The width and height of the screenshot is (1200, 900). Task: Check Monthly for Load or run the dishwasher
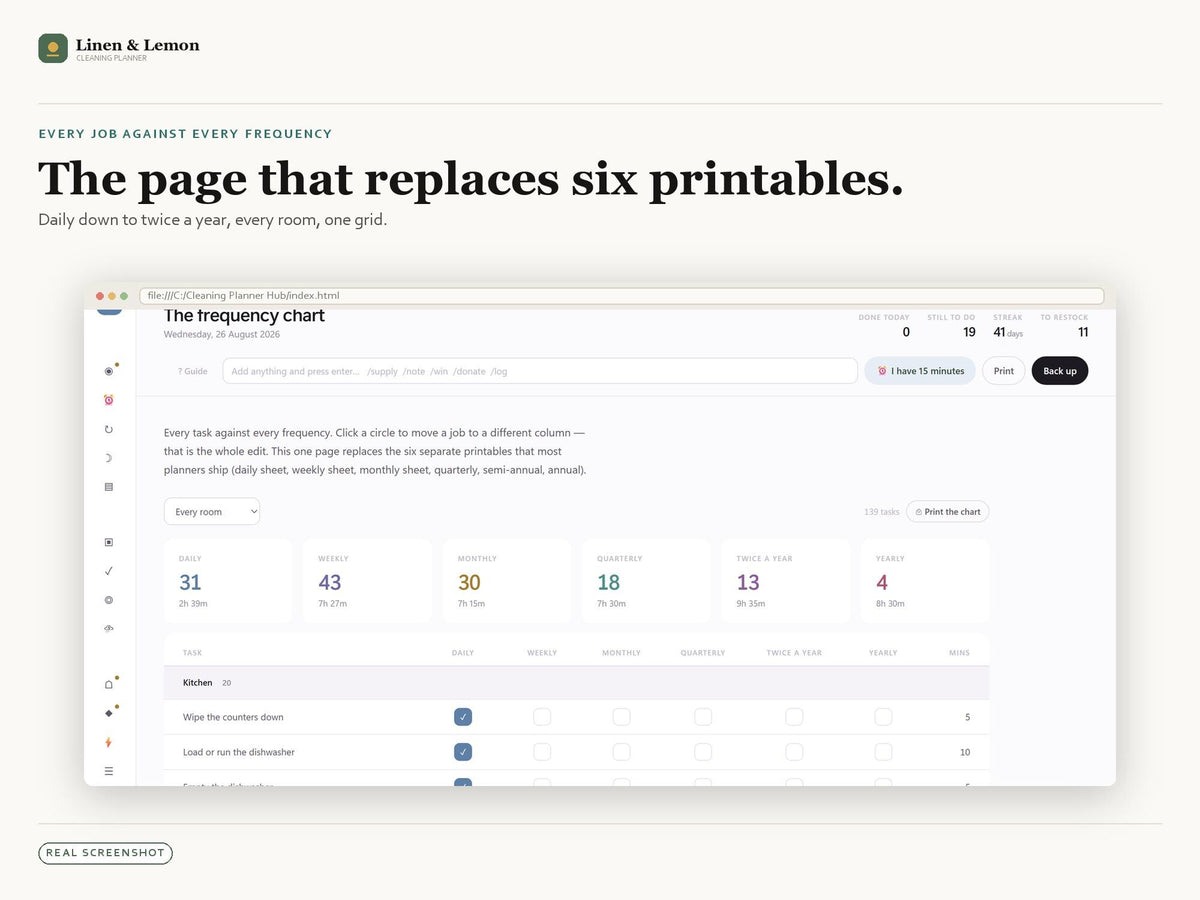click(x=621, y=752)
